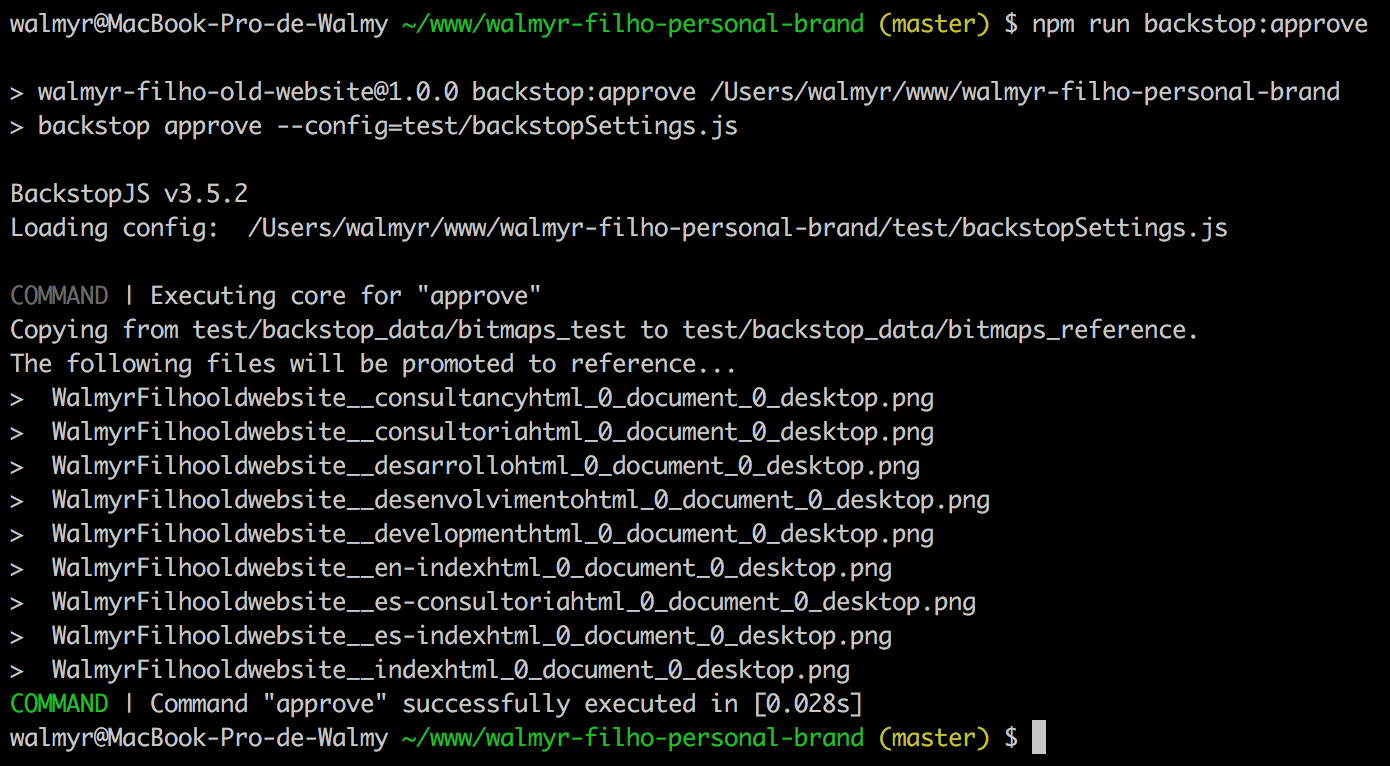The image size is (1390, 766).
Task: Click the yellow (master) branch in bottom prompt
Action: (933, 738)
